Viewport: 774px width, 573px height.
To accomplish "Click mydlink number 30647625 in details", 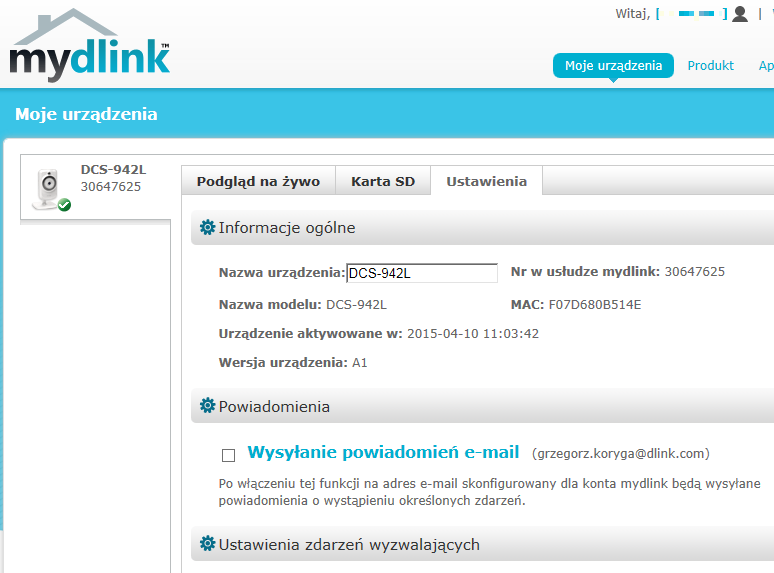I will click(695, 271).
